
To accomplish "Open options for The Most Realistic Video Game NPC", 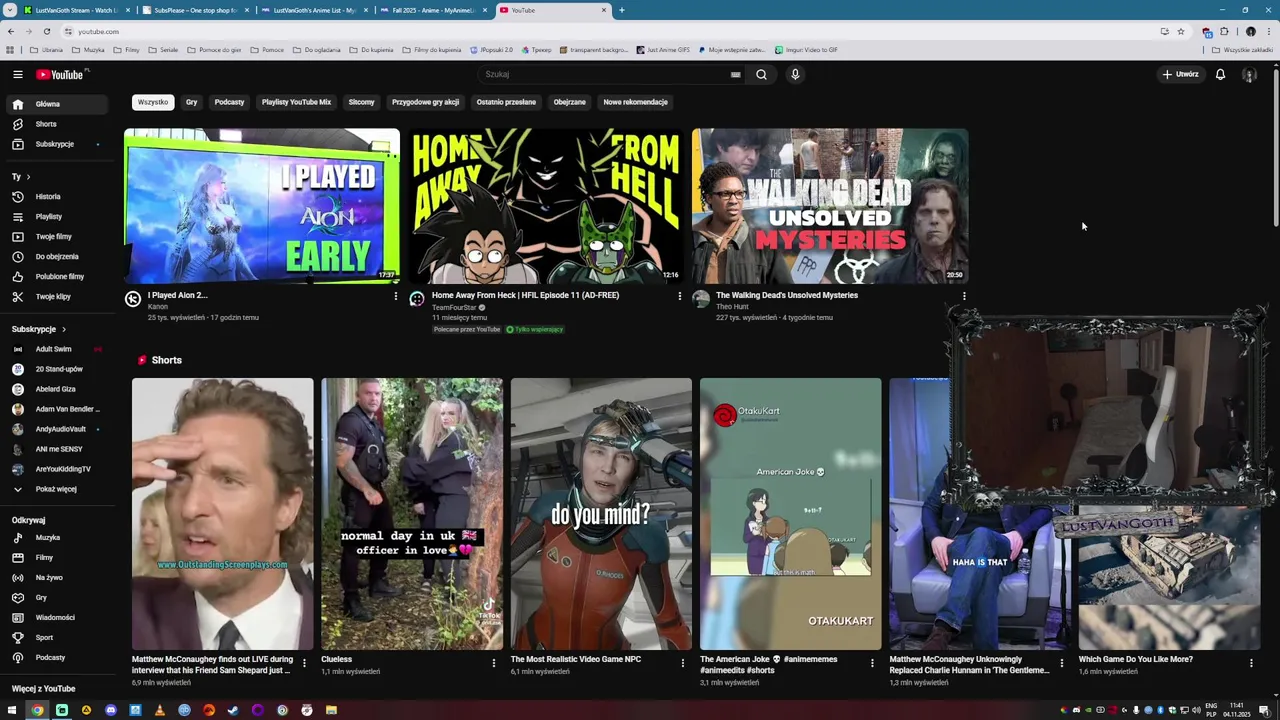I will (683, 663).
